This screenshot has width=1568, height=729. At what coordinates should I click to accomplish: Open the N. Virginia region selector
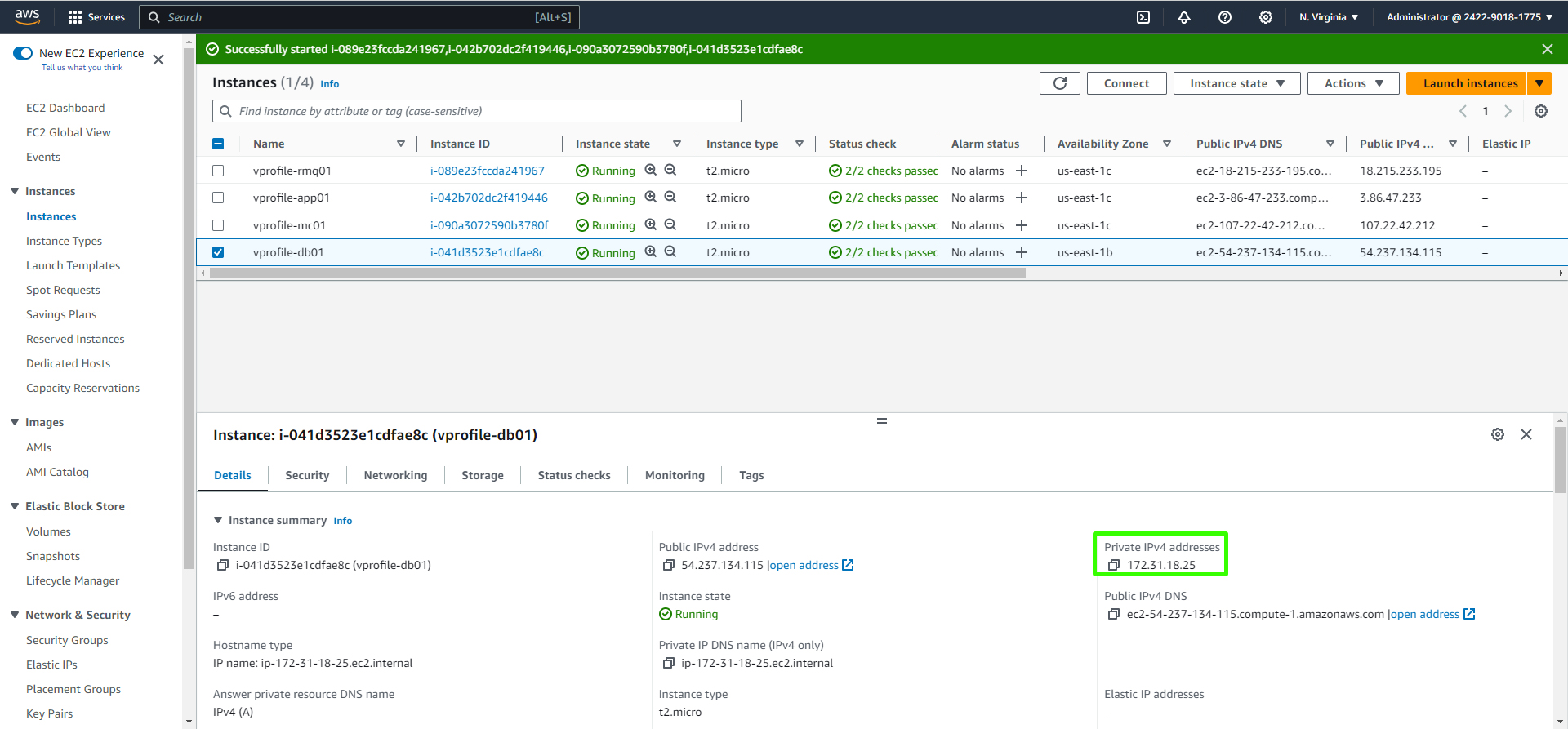(1329, 17)
